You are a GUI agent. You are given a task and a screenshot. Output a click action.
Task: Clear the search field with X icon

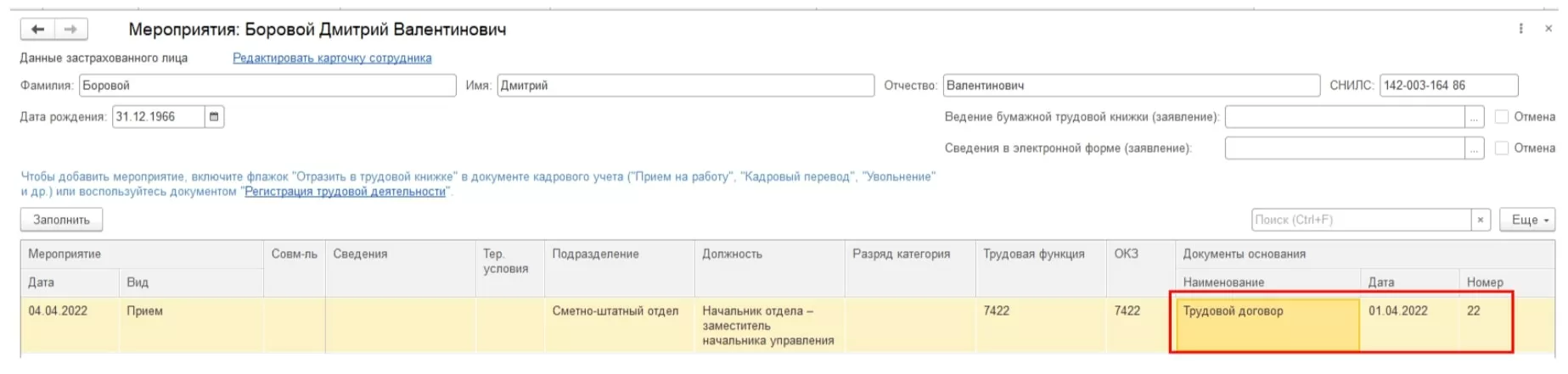pyautogui.click(x=1481, y=220)
